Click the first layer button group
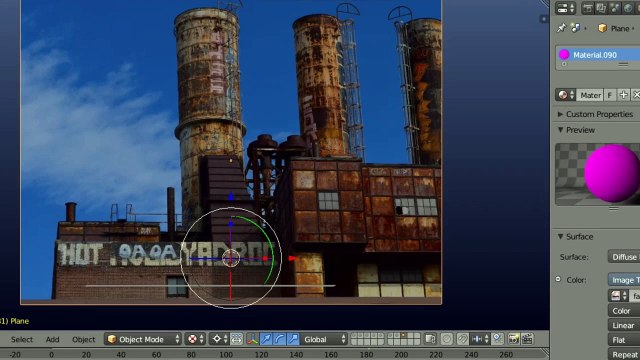This screenshot has width=640, height=360. coord(367,339)
